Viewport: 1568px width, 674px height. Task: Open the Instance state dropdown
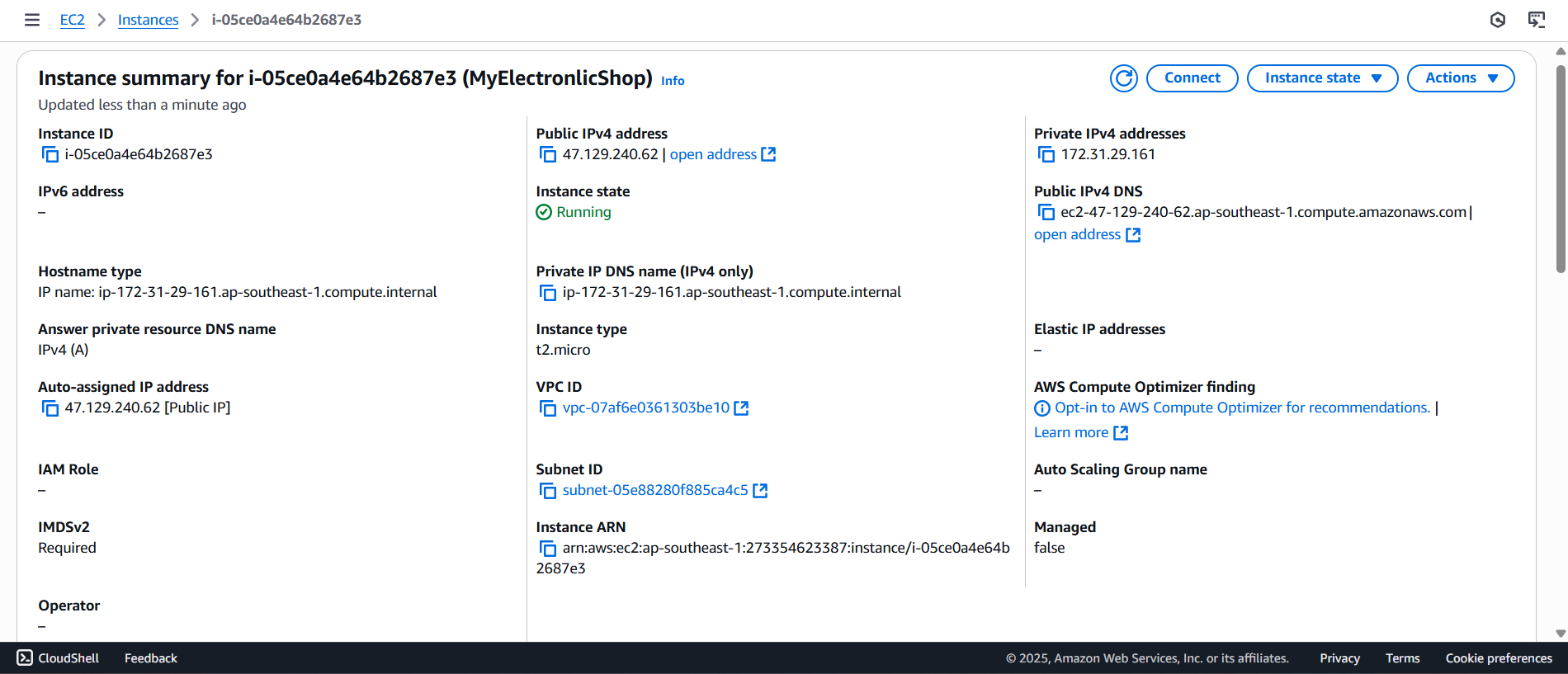coord(1322,78)
